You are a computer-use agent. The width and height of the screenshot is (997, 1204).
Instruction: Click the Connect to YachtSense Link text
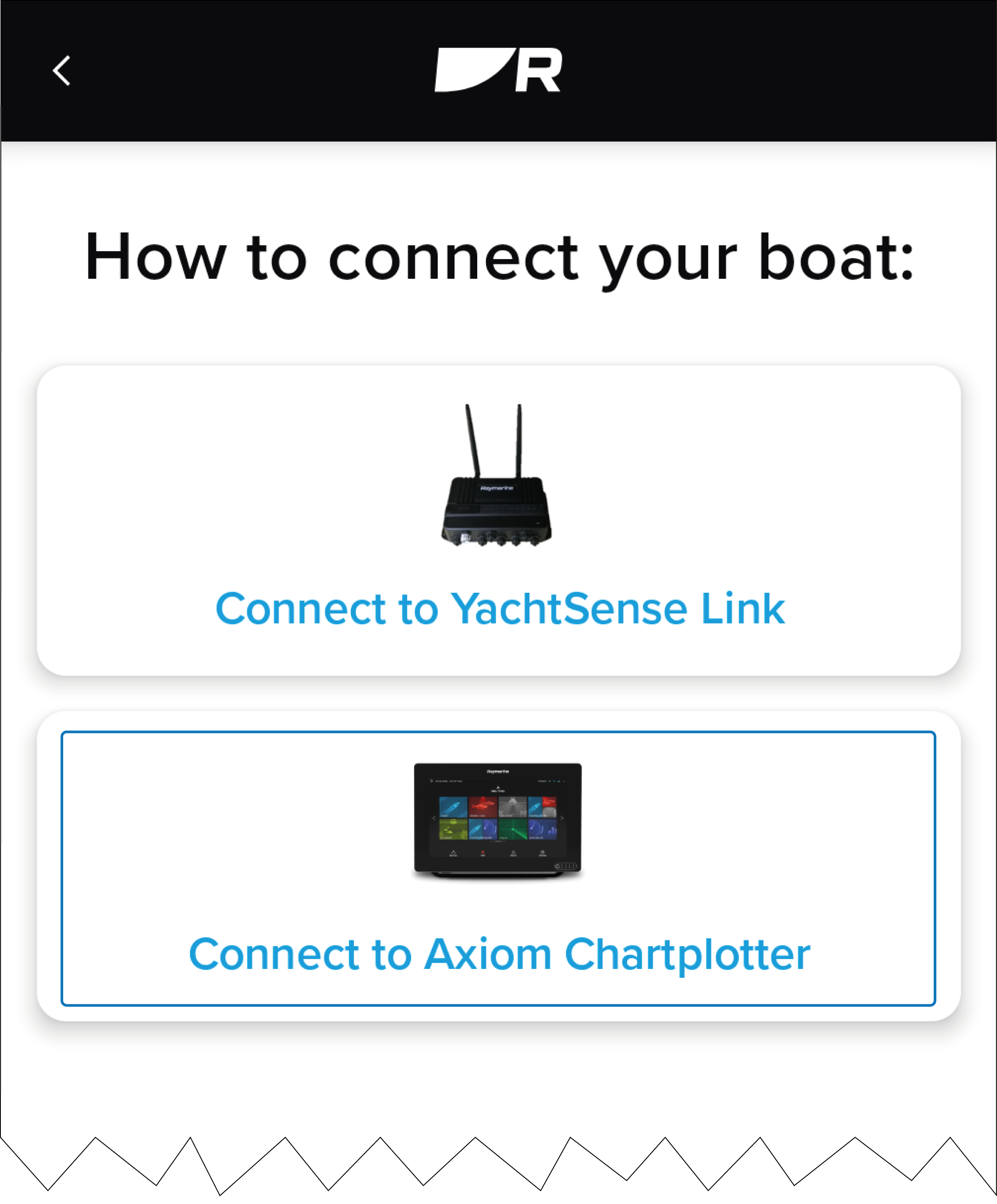tap(500, 608)
